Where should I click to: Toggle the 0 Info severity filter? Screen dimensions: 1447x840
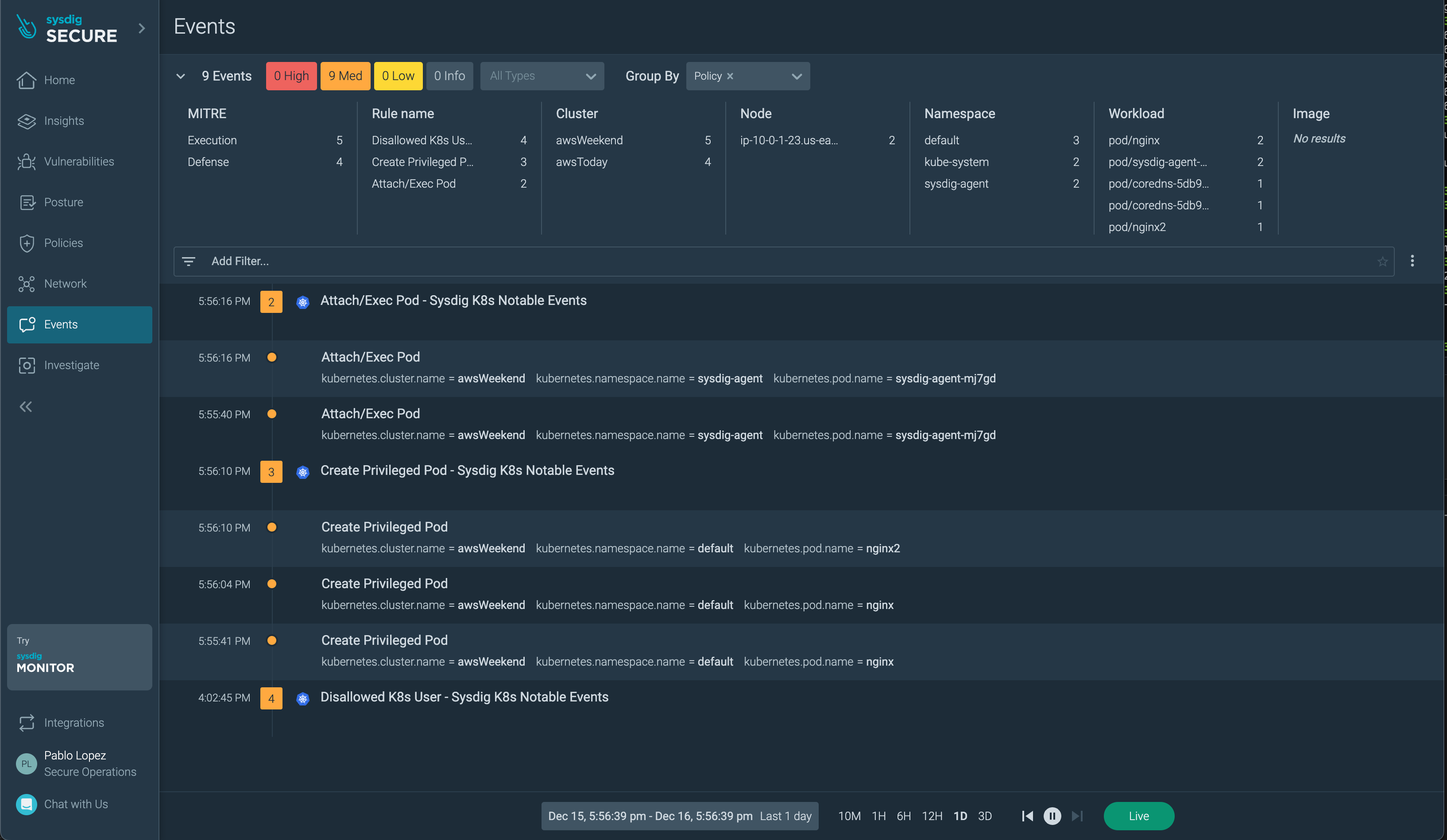point(449,76)
